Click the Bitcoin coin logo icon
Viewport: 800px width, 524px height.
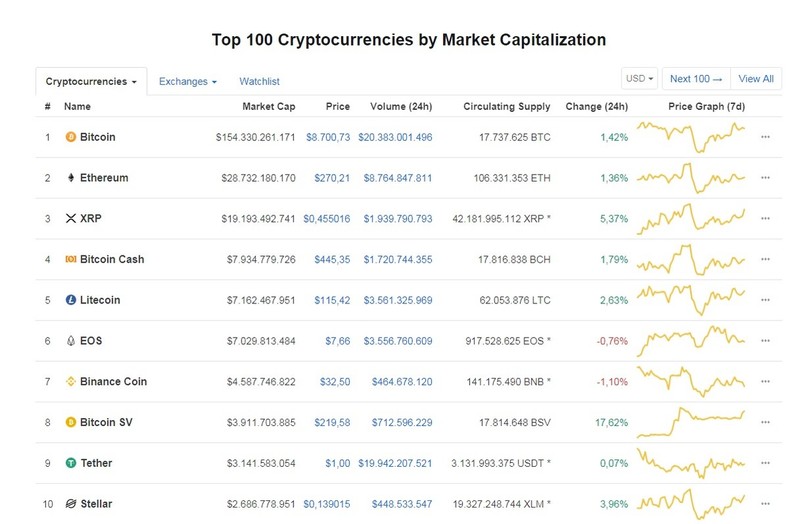click(71, 137)
